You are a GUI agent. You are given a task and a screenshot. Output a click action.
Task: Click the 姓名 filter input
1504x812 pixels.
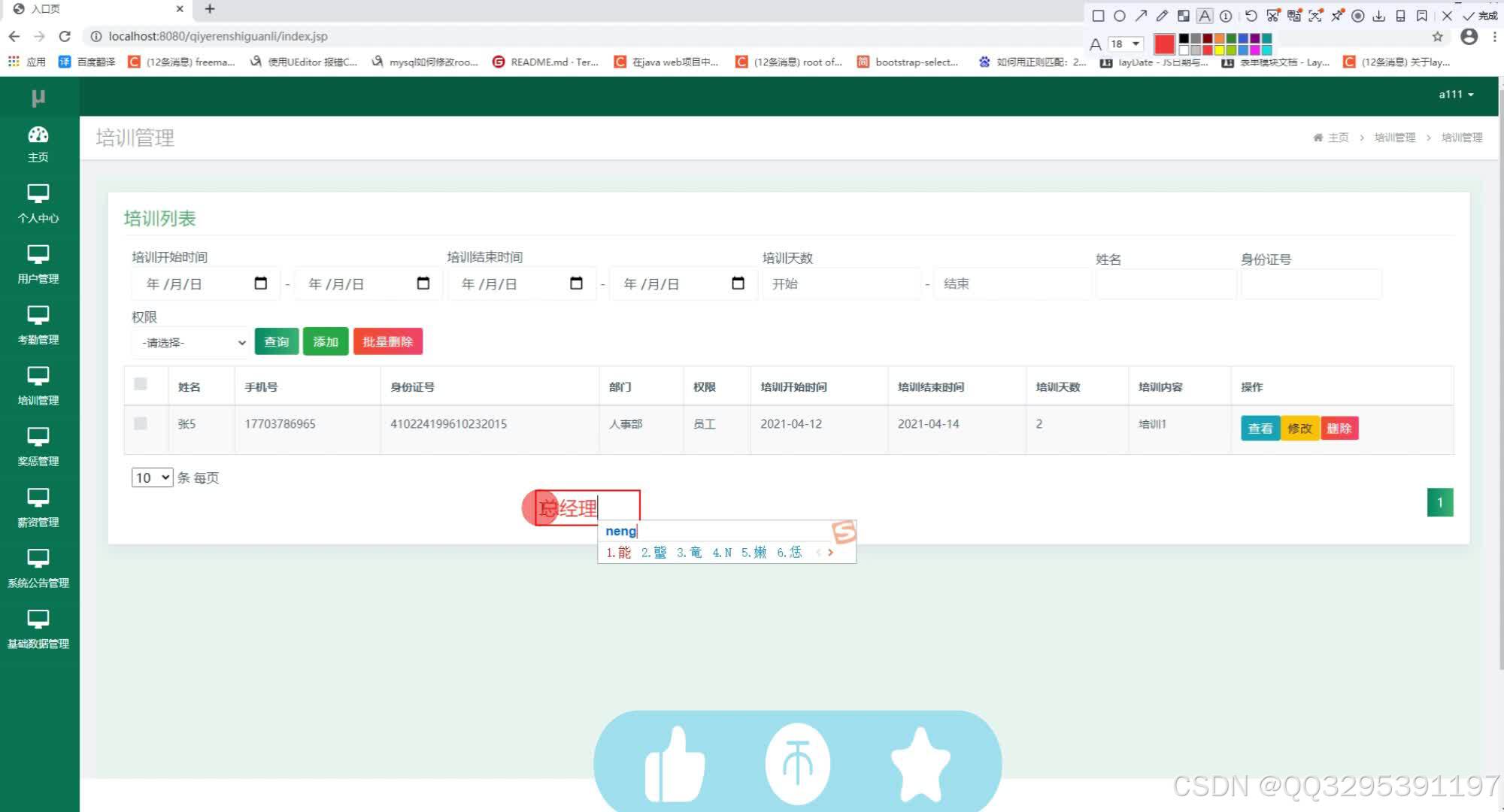1166,284
